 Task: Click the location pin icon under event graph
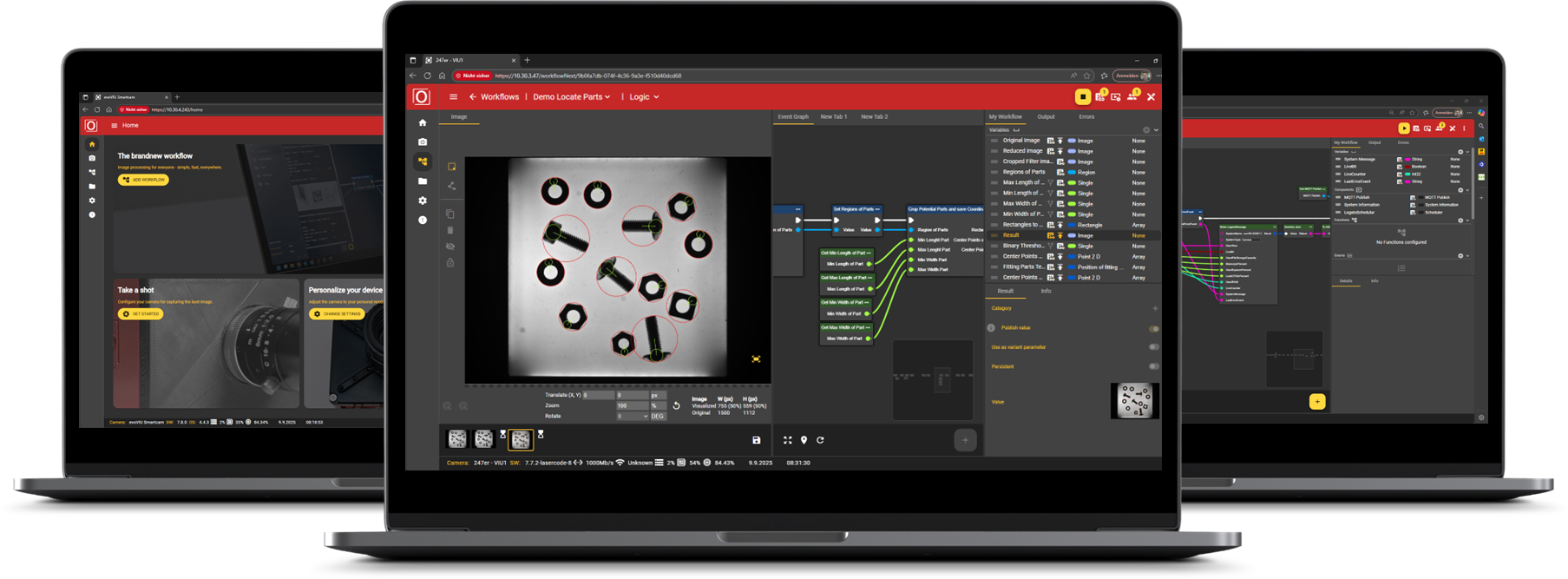coord(804,440)
